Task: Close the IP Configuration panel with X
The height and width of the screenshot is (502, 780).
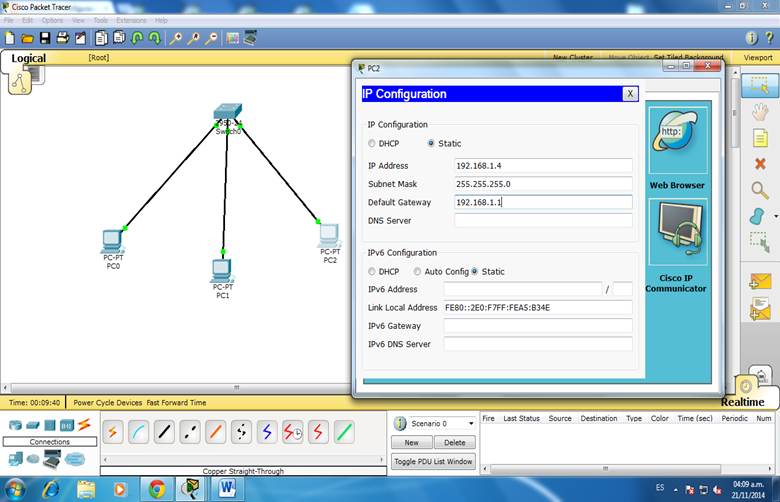Action: [x=630, y=94]
